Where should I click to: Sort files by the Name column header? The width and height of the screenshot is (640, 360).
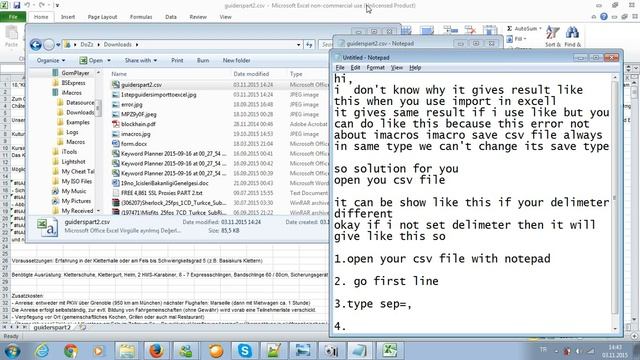119,74
